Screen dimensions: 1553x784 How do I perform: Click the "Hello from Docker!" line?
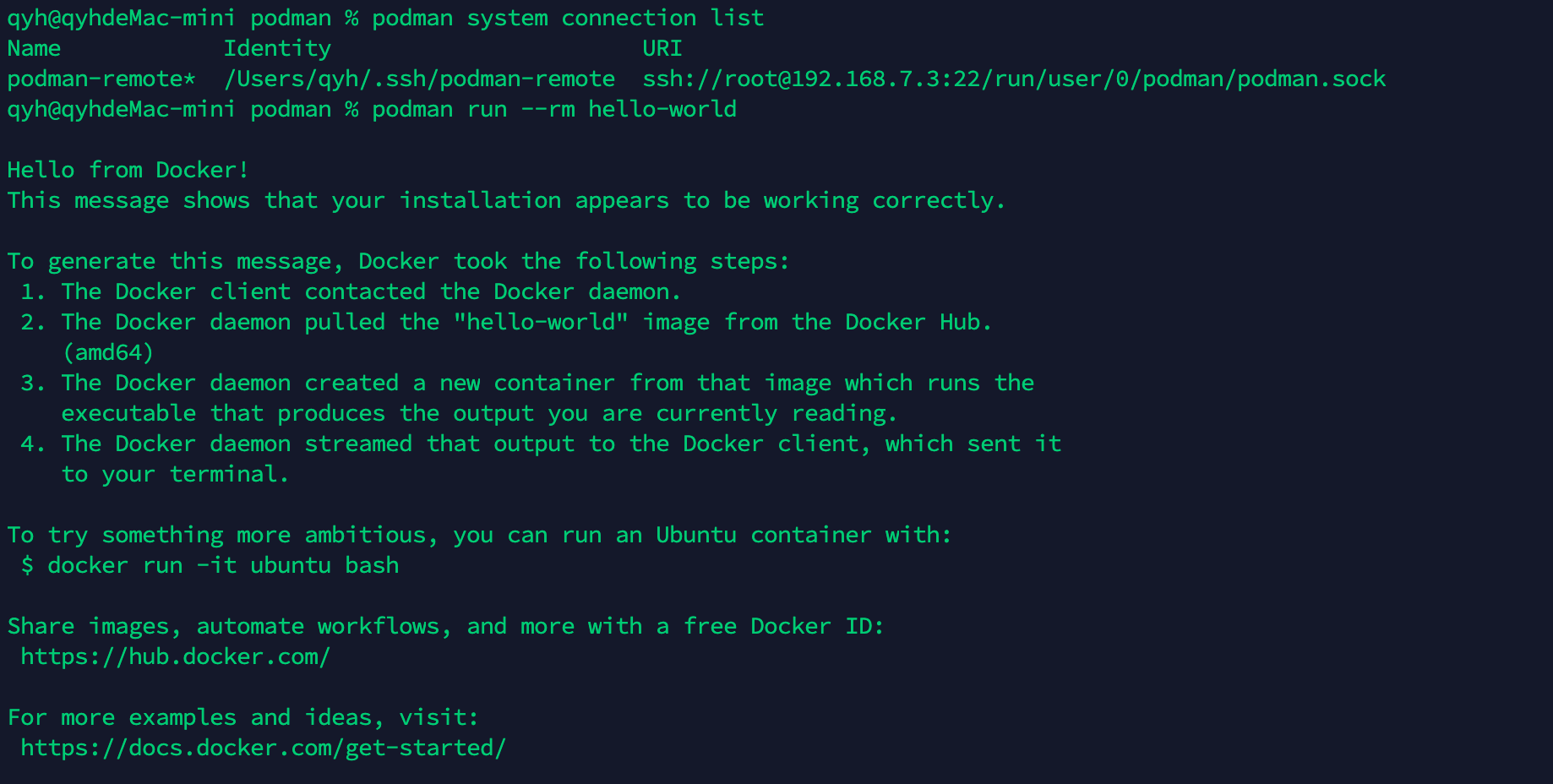pos(128,170)
